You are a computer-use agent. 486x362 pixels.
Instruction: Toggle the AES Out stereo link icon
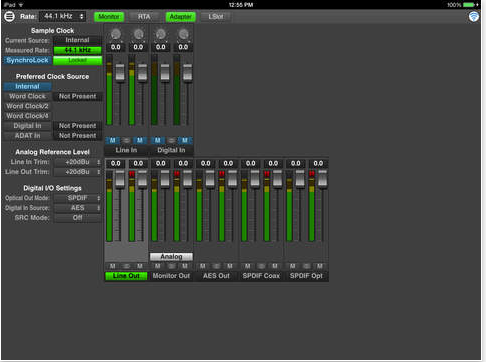click(216, 266)
